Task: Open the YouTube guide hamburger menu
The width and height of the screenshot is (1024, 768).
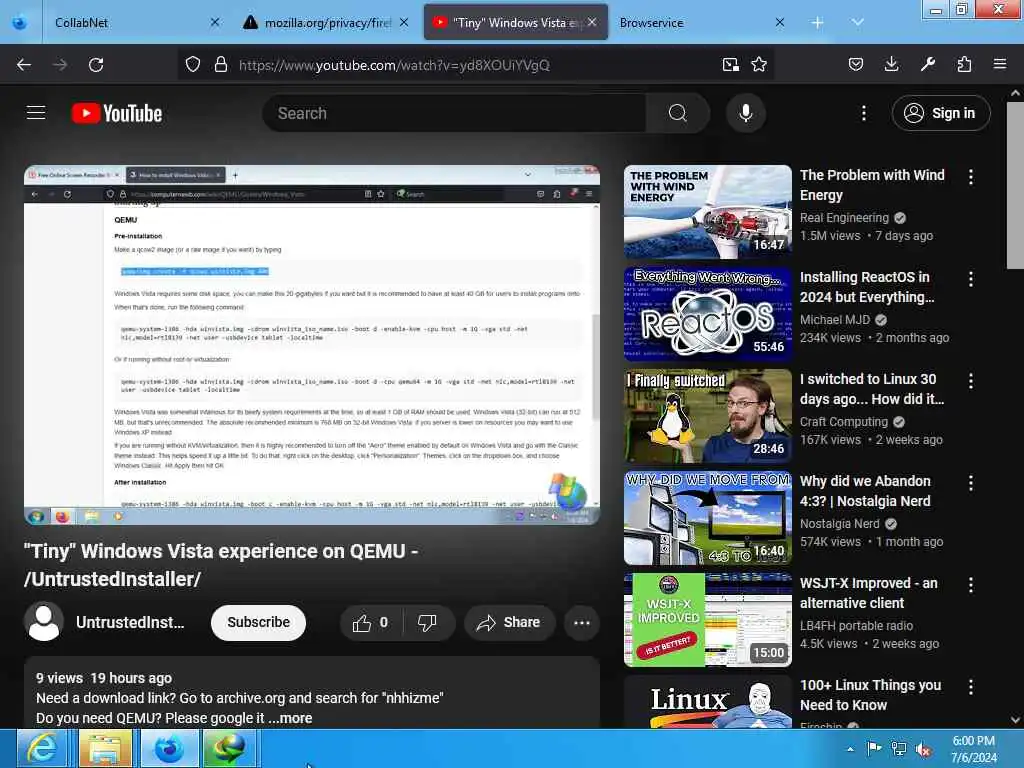Action: click(x=36, y=113)
